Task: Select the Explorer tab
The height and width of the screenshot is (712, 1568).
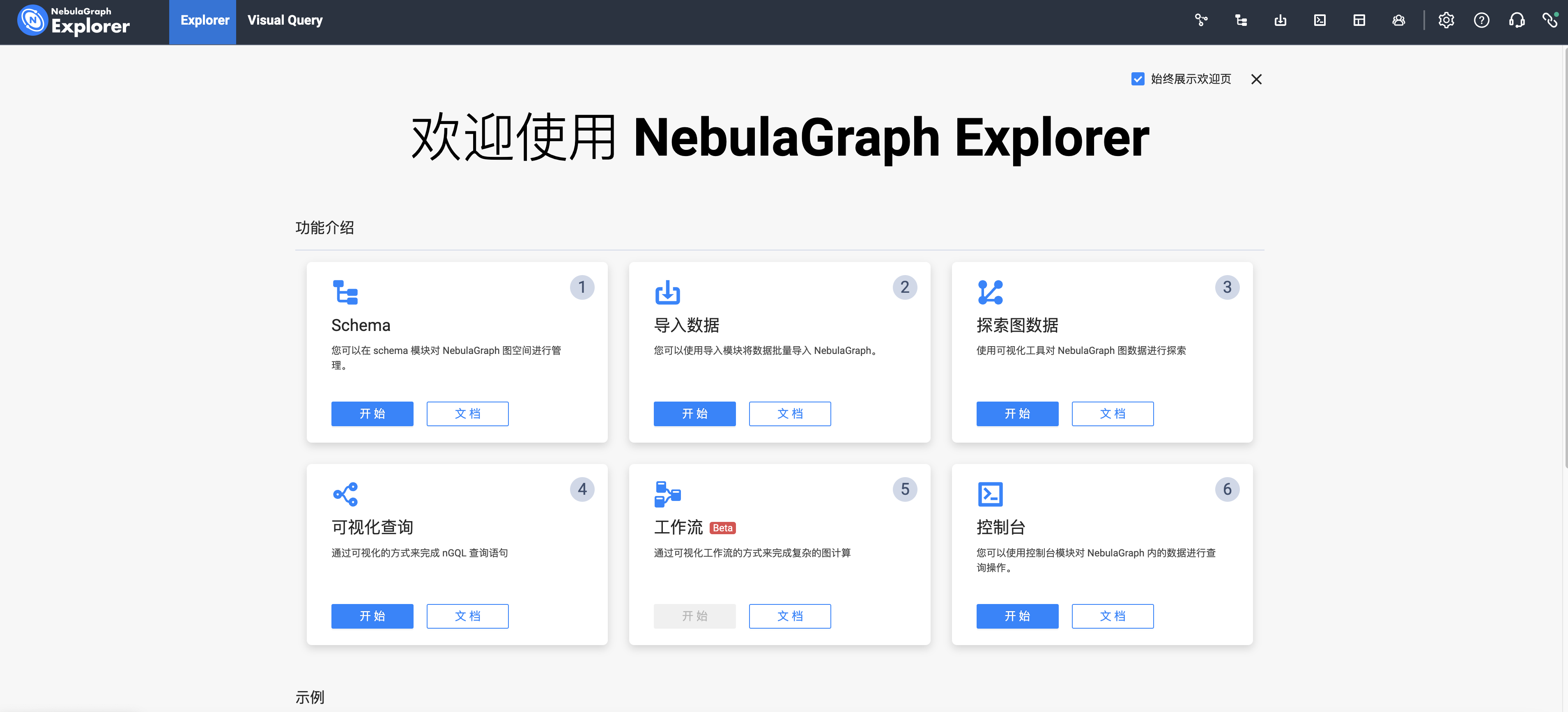Action: point(203,20)
